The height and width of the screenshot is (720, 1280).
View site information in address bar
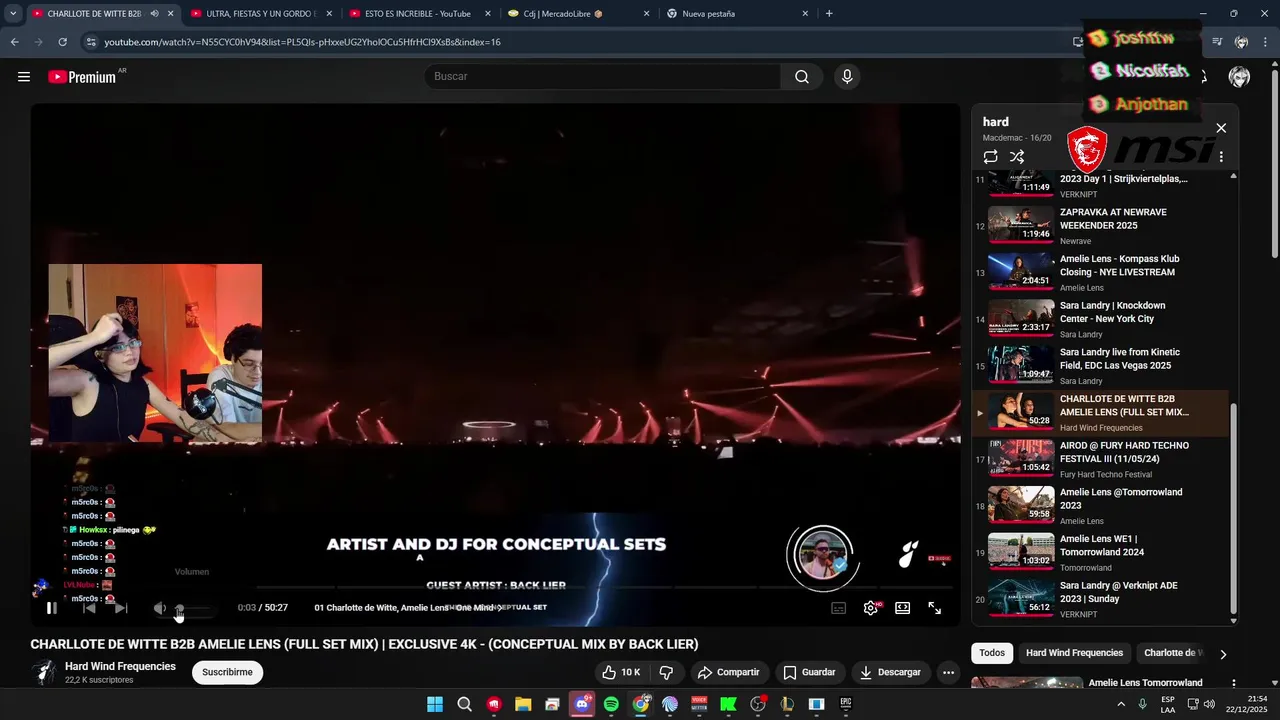point(91,42)
